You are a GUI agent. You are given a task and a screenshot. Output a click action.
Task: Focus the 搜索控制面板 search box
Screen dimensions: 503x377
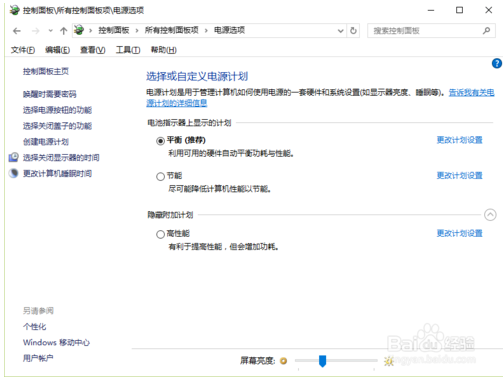tap(431, 31)
